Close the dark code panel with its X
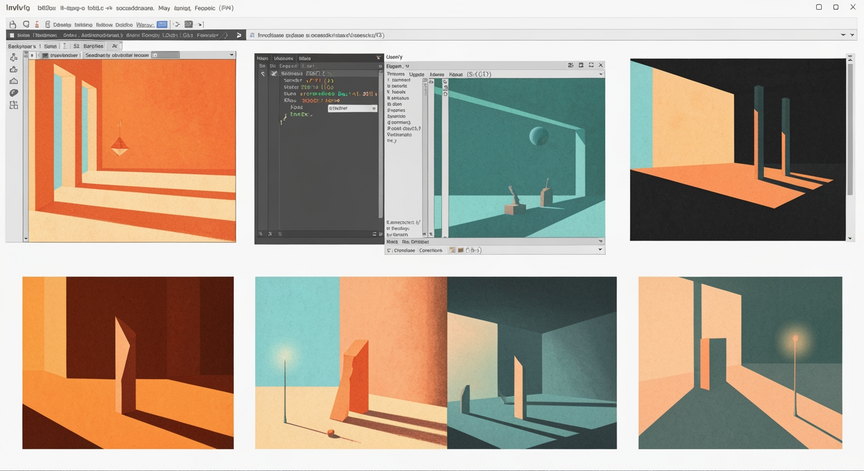This screenshot has width=864, height=471. point(378,58)
